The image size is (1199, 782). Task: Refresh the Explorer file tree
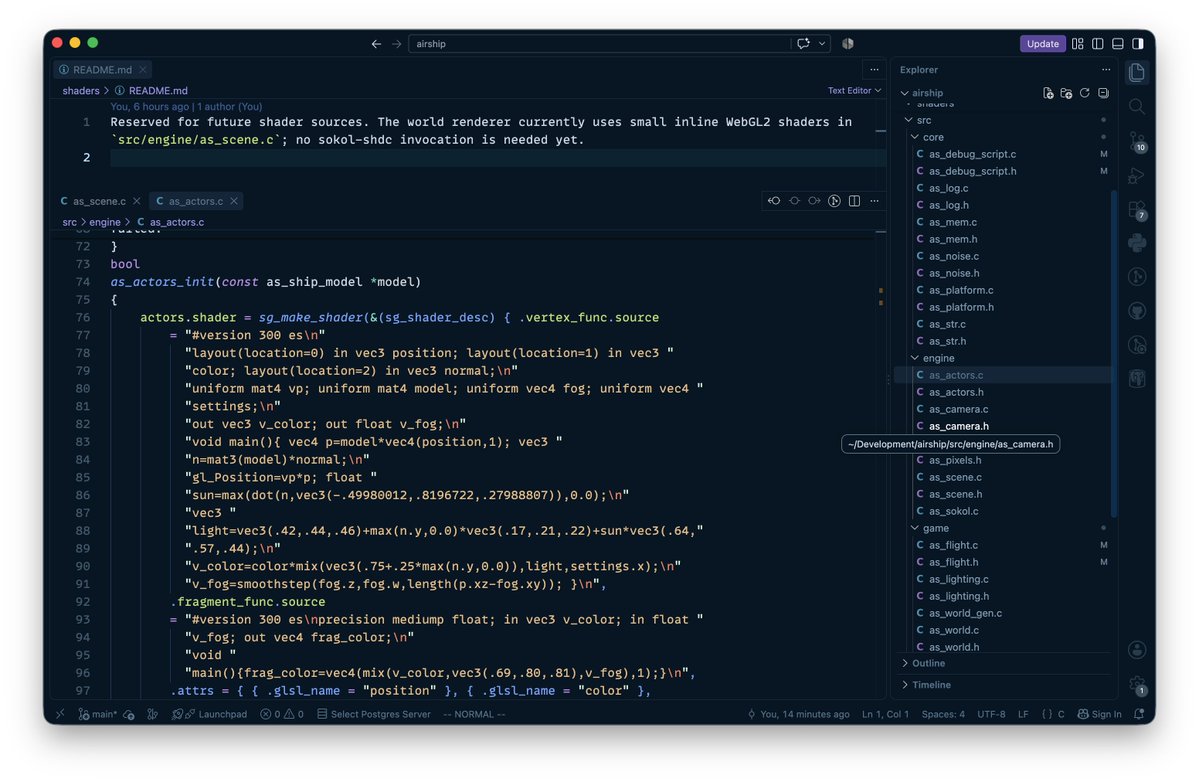pos(1084,93)
